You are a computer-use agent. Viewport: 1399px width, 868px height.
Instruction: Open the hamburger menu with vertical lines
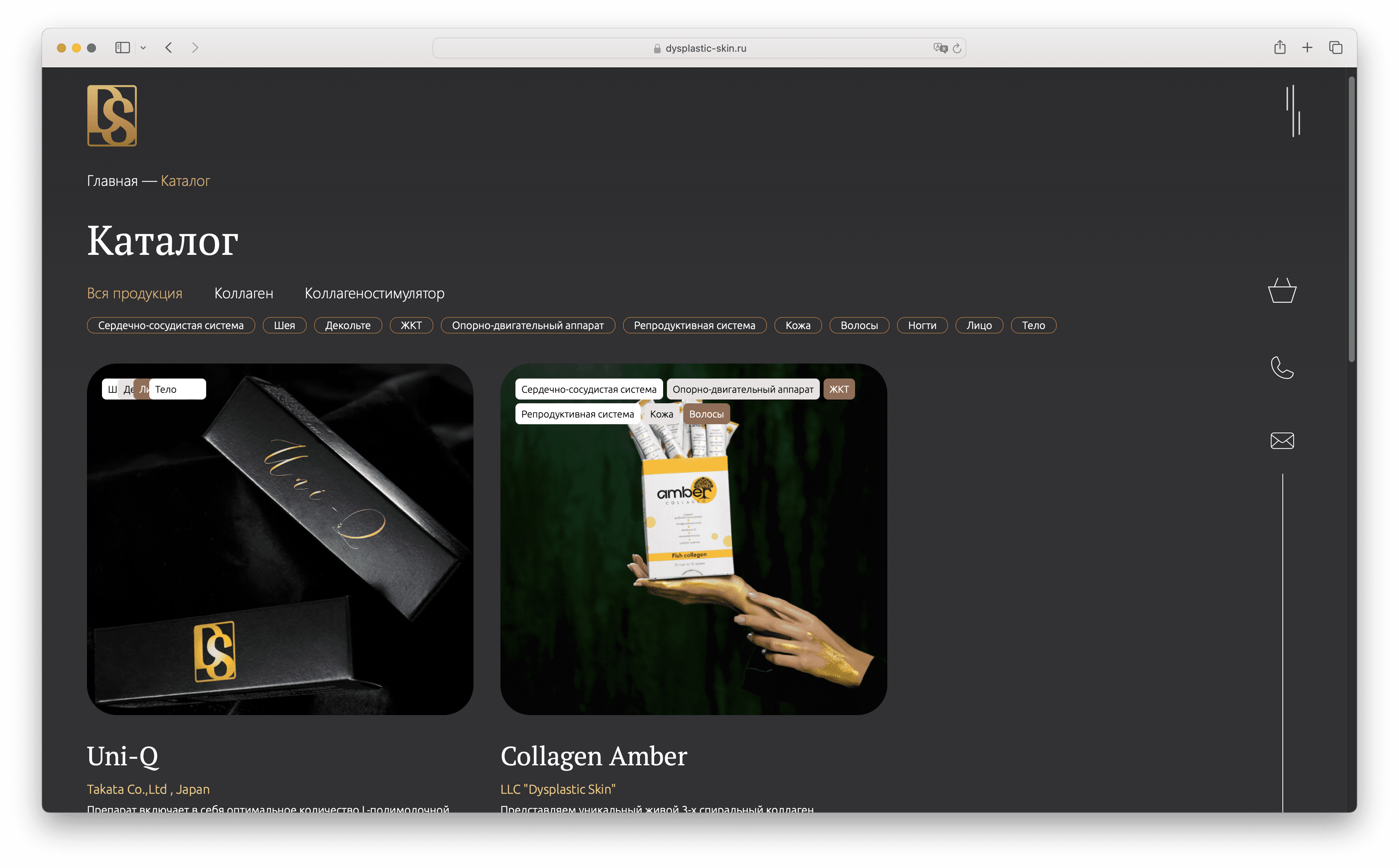coord(1293,111)
